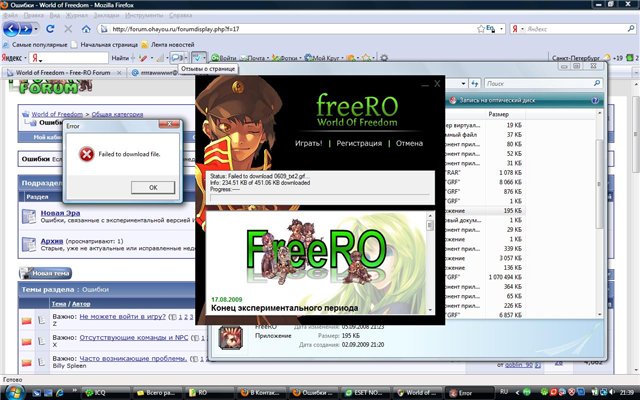Click the stop loading X icon
The height and width of the screenshot is (400, 640).
(x=68, y=29)
